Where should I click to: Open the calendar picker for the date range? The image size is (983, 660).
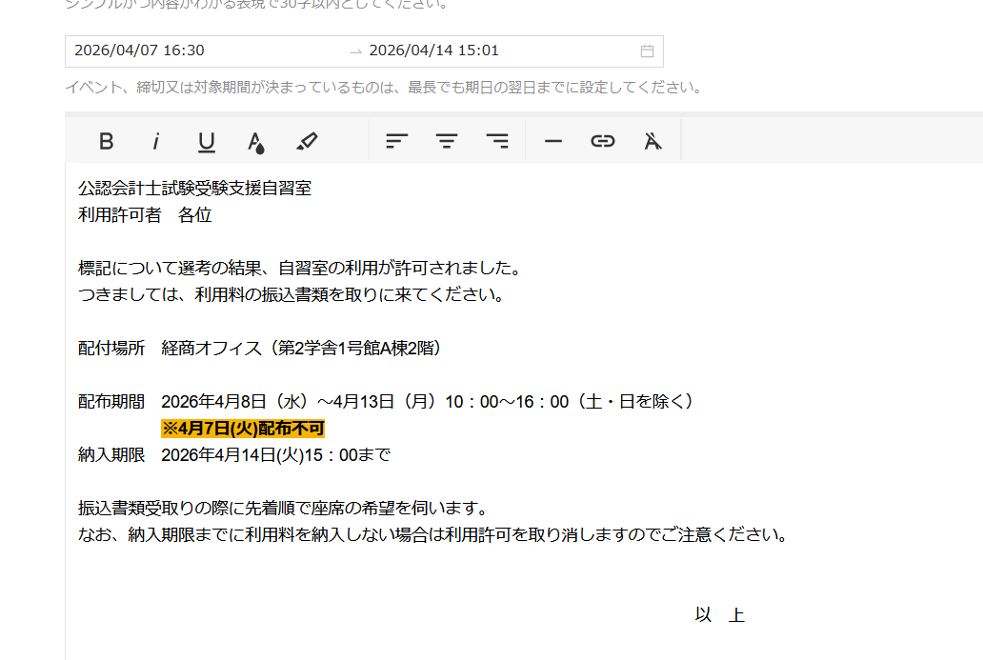coord(647,51)
